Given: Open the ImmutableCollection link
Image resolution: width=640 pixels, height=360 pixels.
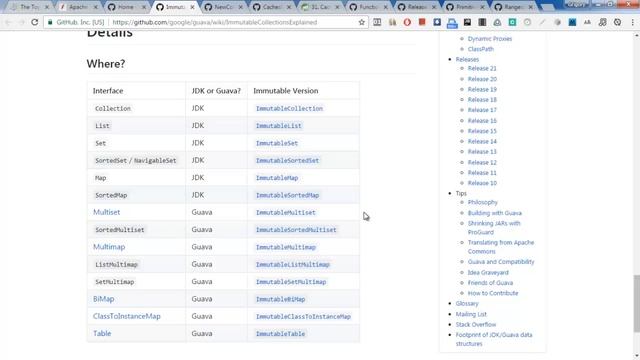Looking at the screenshot, I should pyautogui.click(x=289, y=109).
